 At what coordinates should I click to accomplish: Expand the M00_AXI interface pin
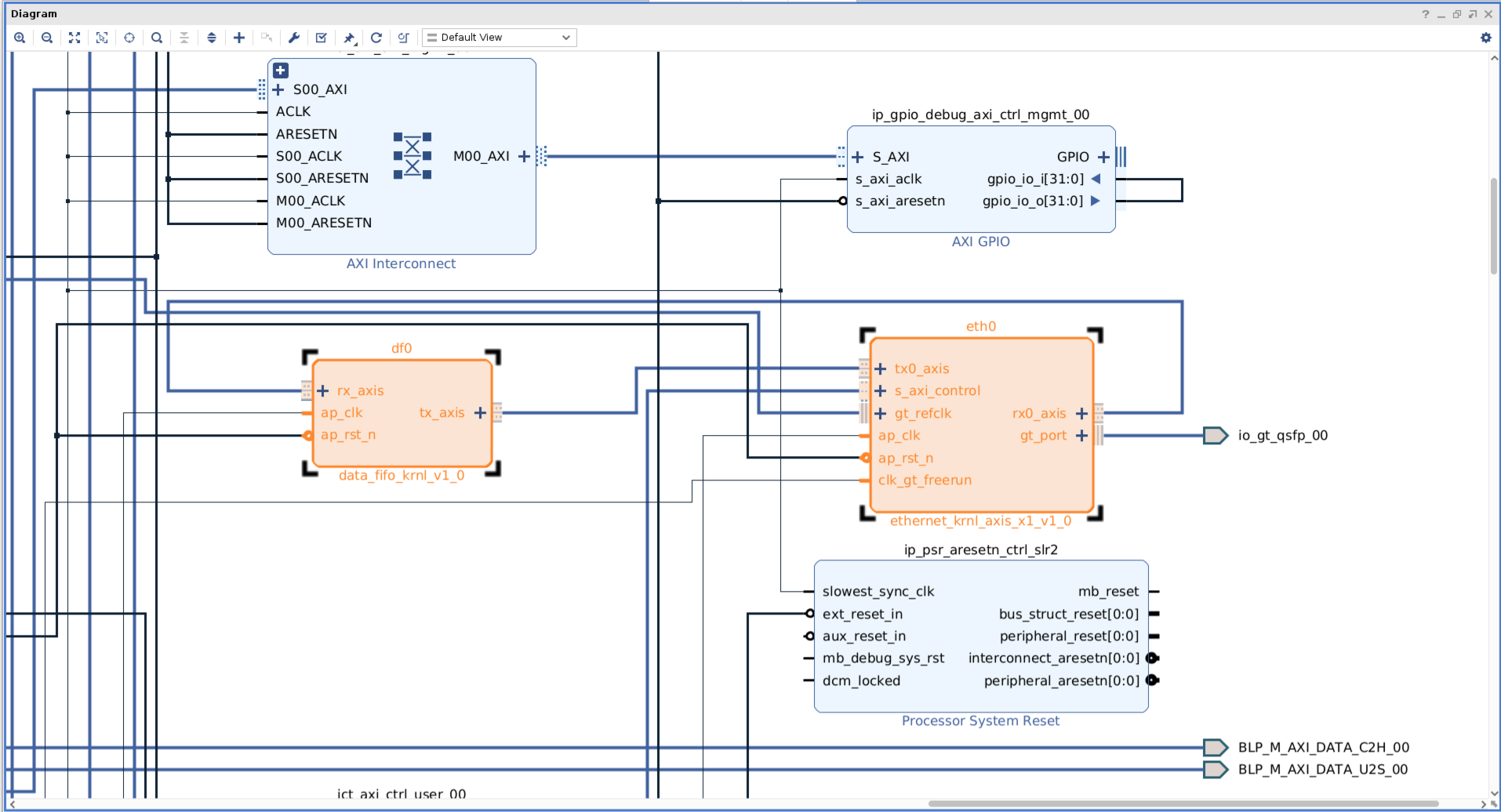[x=524, y=156]
